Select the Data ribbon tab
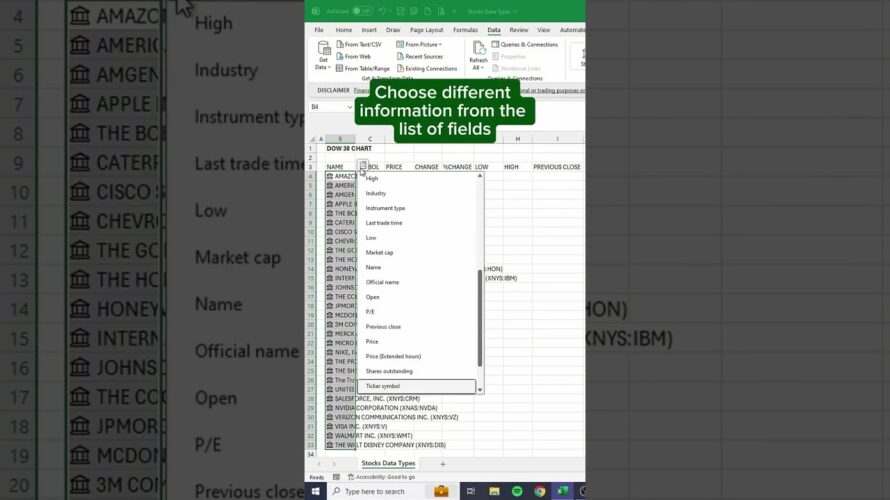The height and width of the screenshot is (500, 890). 494,30
